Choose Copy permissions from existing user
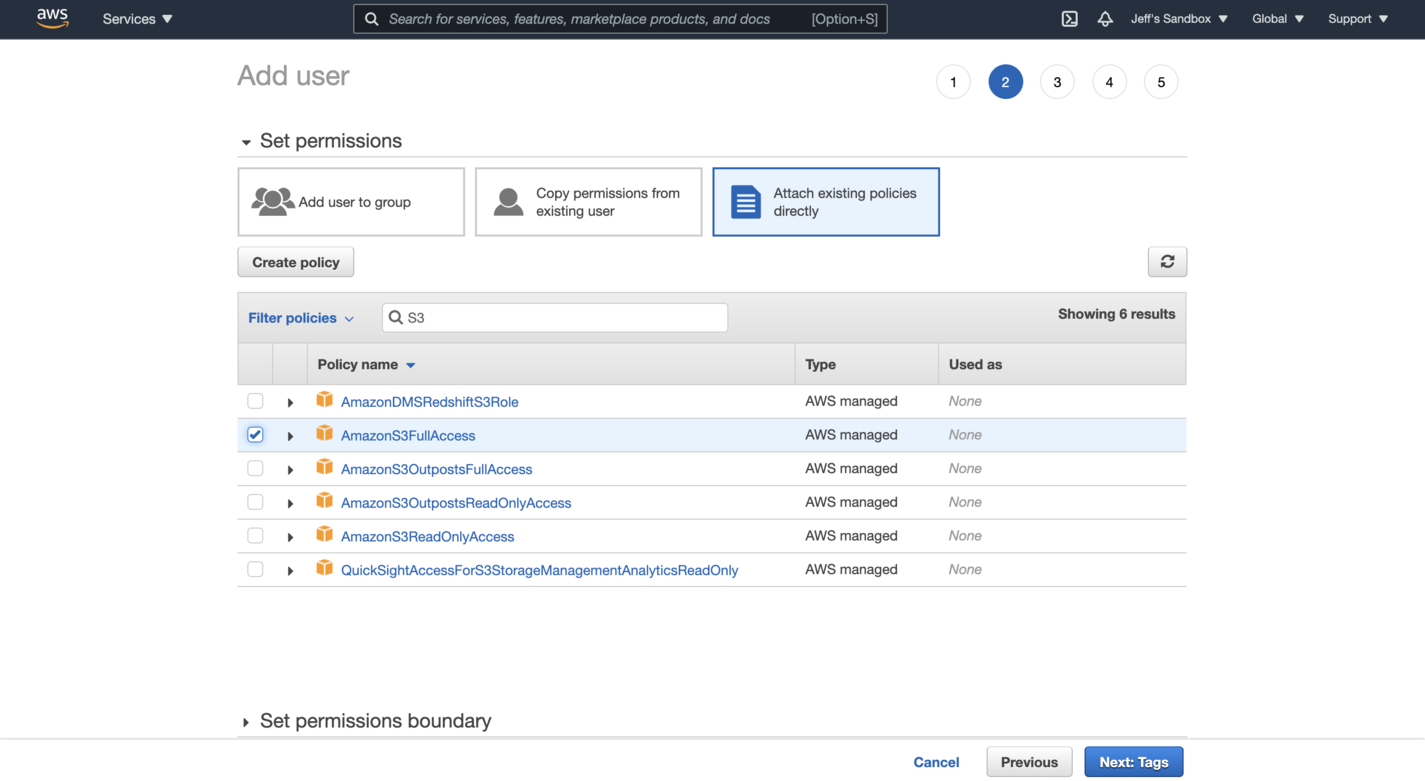The image size is (1425, 781). click(x=588, y=201)
